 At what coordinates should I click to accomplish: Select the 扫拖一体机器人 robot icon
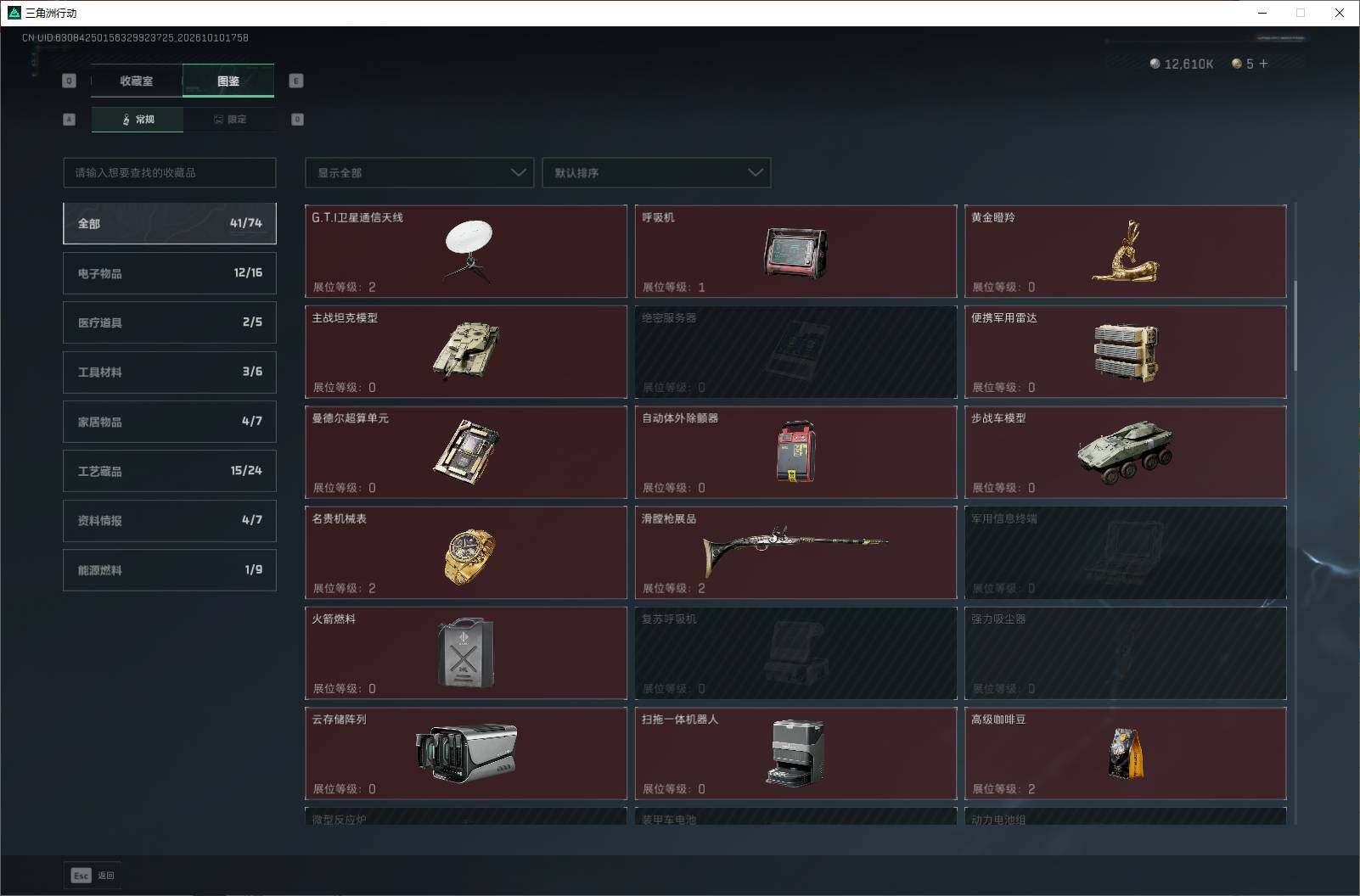[x=795, y=753]
